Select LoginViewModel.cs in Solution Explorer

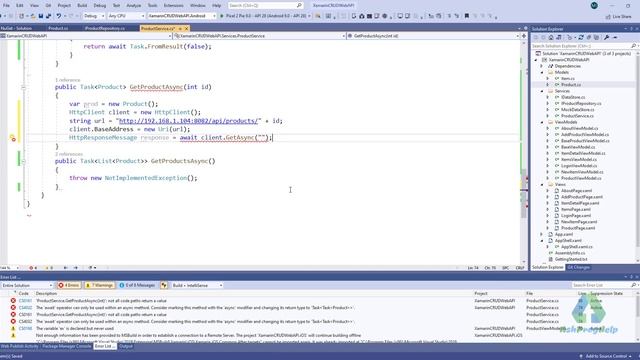[579, 166]
